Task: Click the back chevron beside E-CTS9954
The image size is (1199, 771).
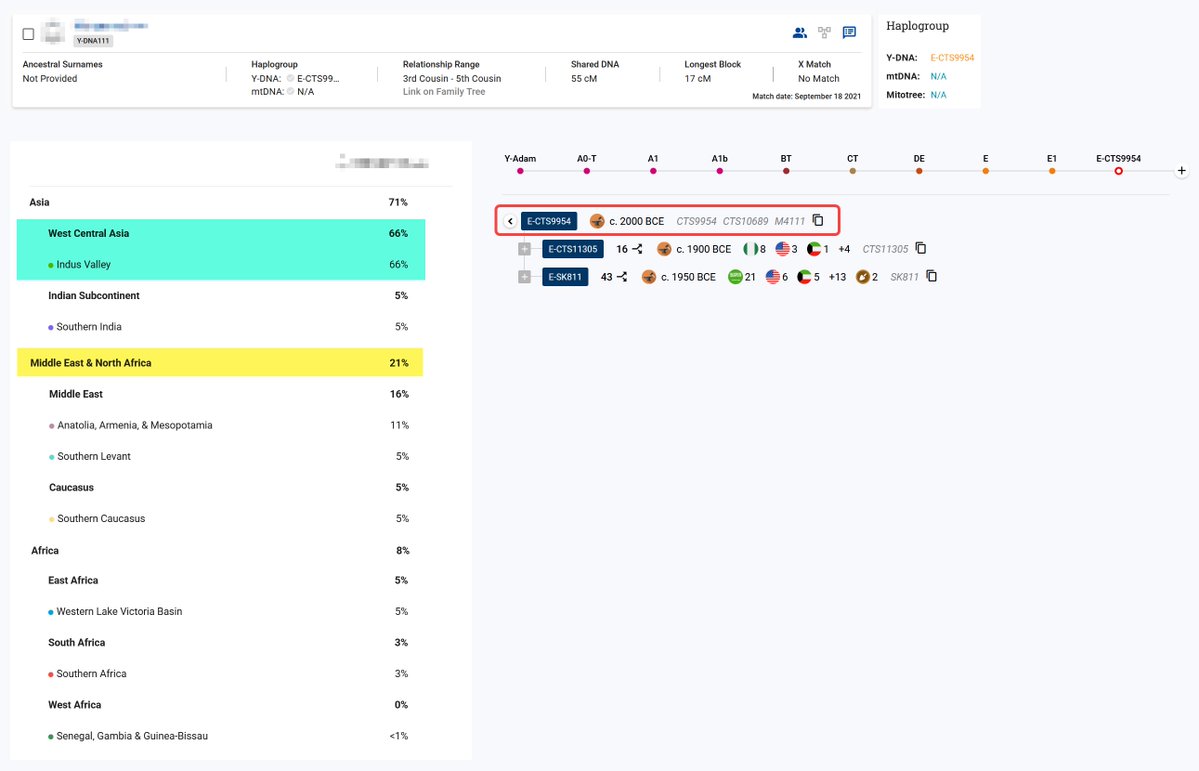Action: pos(510,221)
